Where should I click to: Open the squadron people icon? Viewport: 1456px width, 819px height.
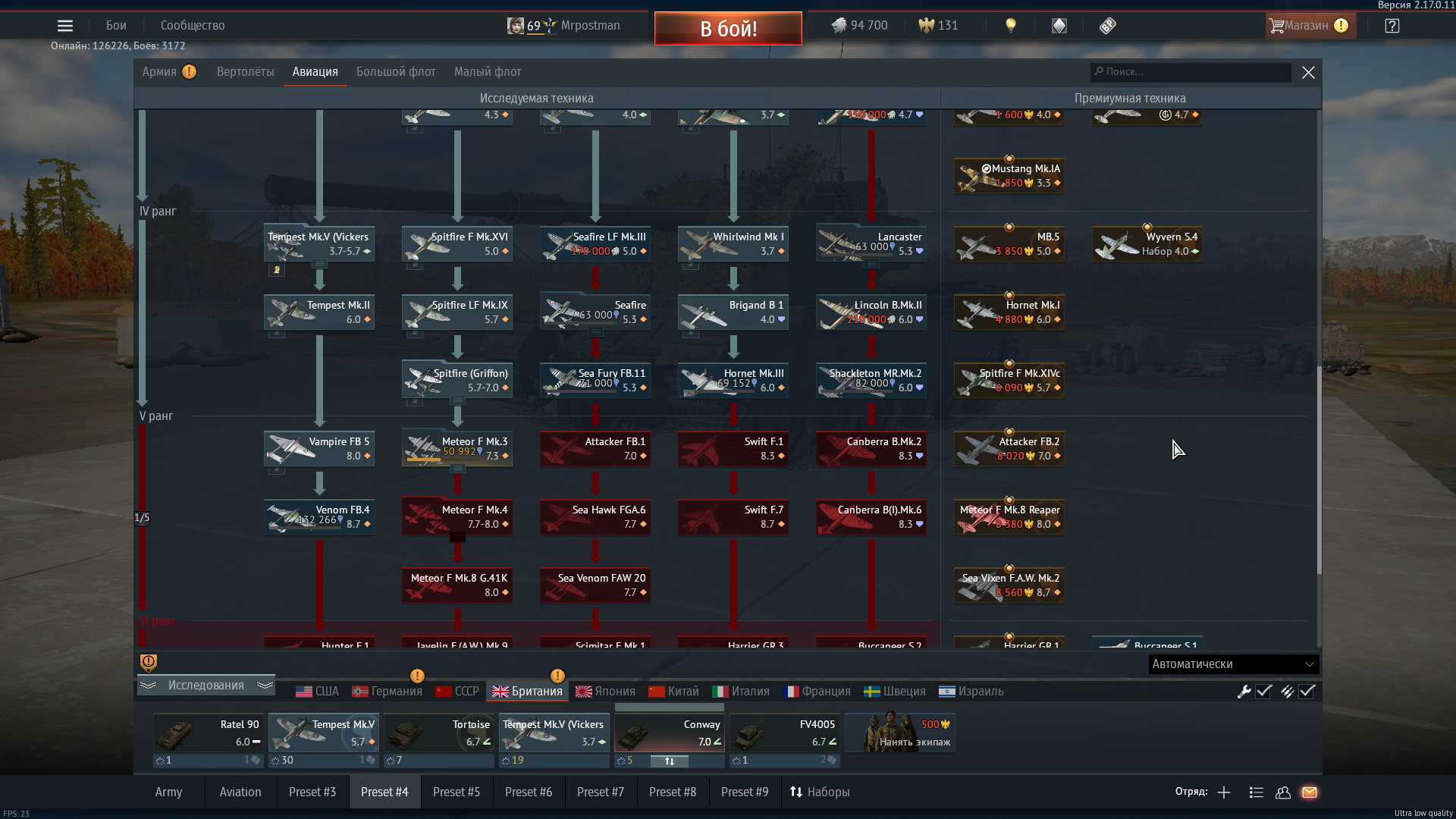(1283, 792)
